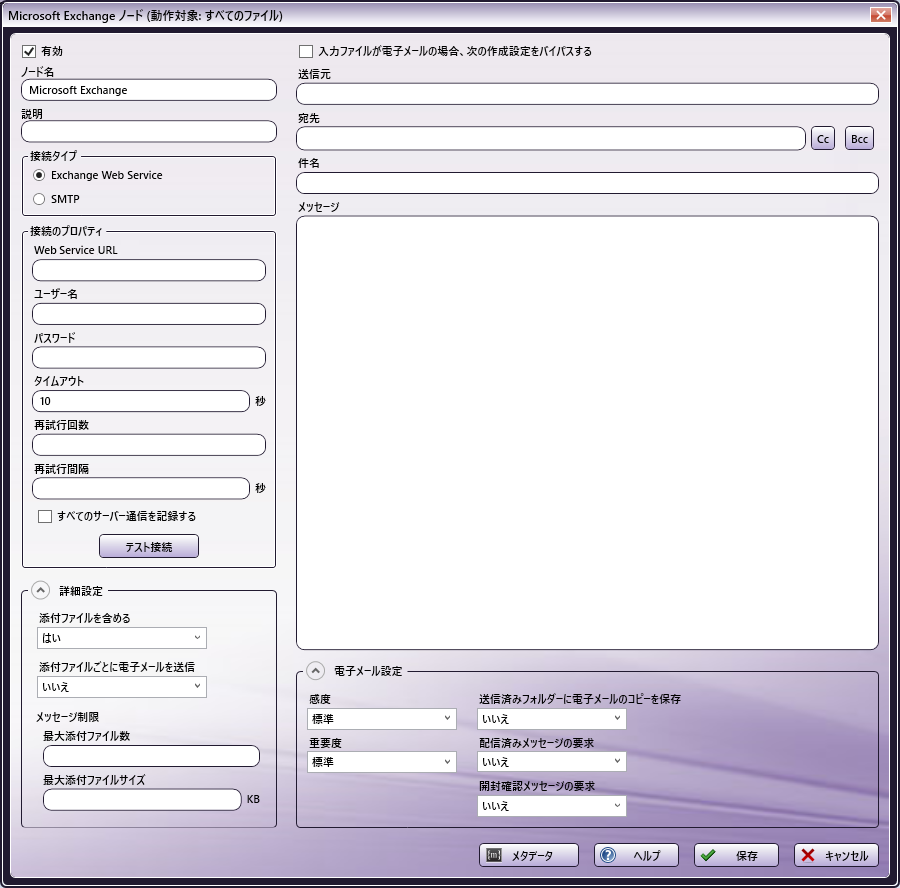Open the 感度 dropdown
This screenshot has width=900, height=888.
click(x=382, y=719)
